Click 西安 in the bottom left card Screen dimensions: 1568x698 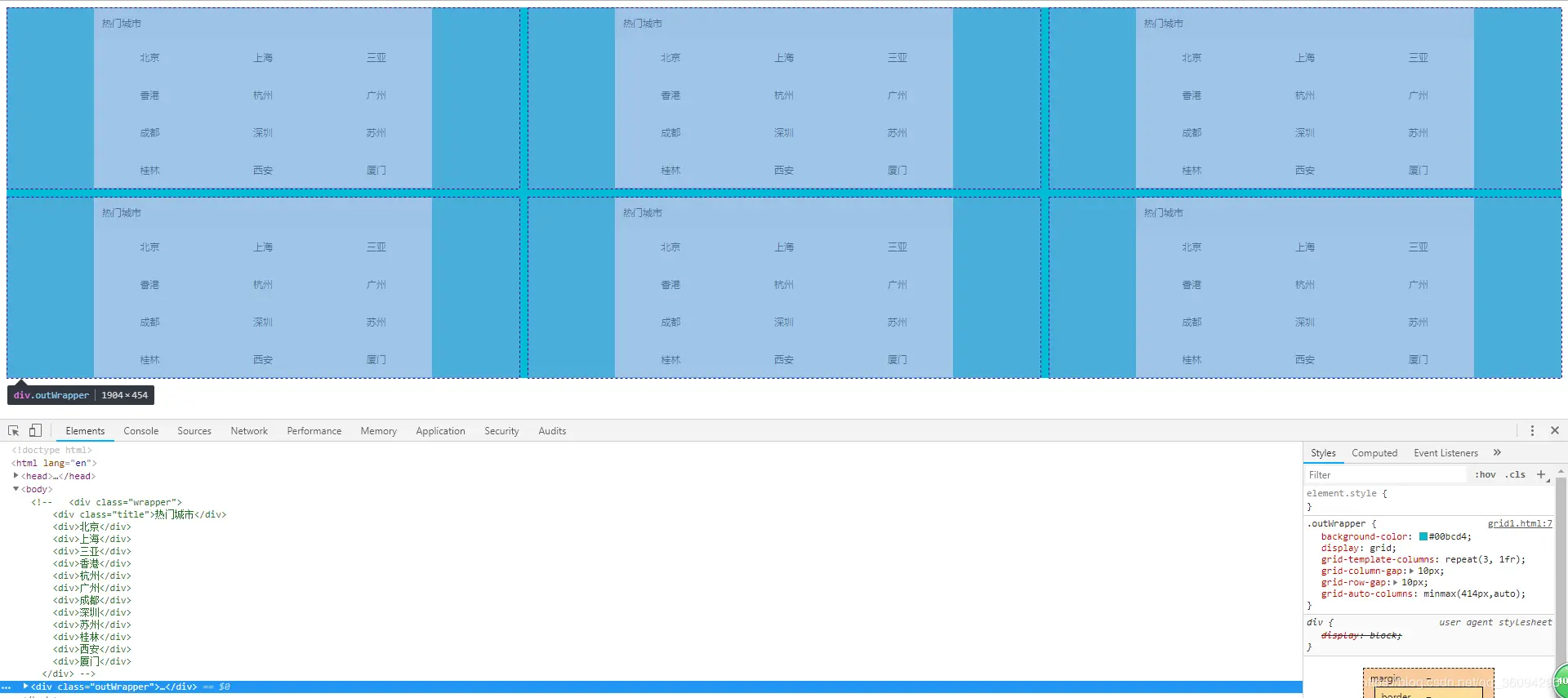263,360
